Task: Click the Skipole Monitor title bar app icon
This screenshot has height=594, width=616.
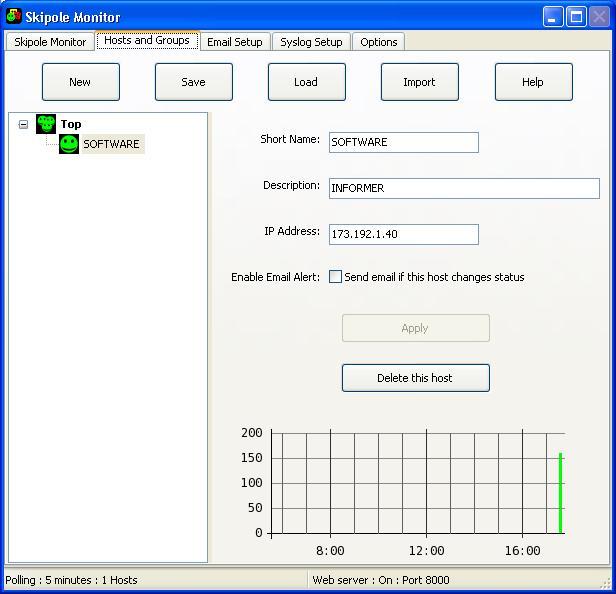Action: coord(14,16)
